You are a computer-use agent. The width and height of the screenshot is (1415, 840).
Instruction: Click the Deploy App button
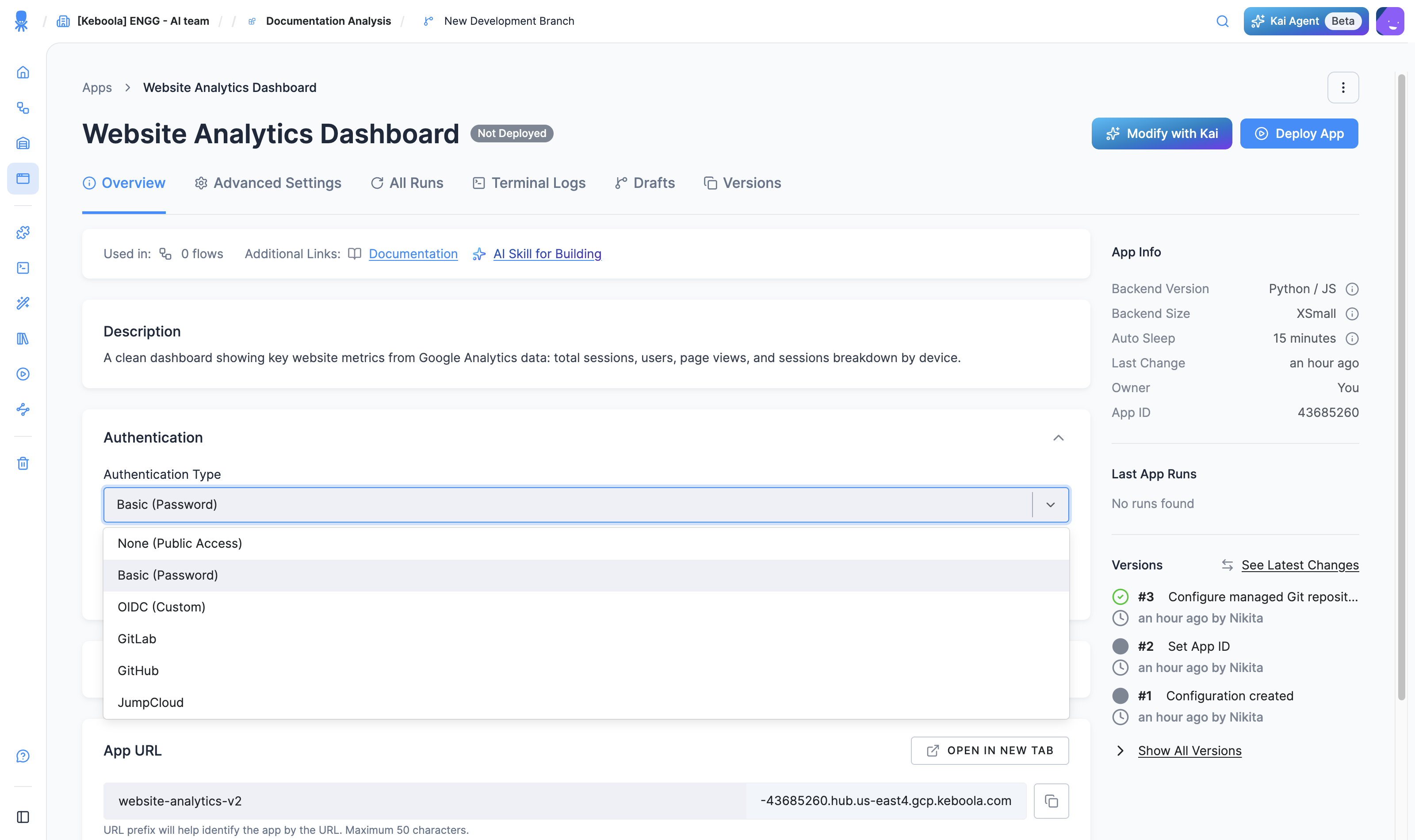(x=1299, y=134)
